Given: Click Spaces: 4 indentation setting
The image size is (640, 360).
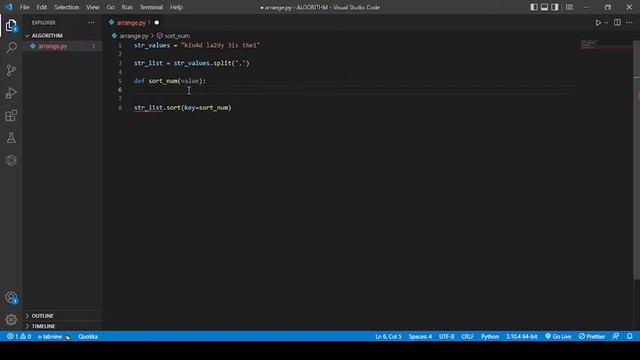Looking at the screenshot, I should click(x=420, y=337).
